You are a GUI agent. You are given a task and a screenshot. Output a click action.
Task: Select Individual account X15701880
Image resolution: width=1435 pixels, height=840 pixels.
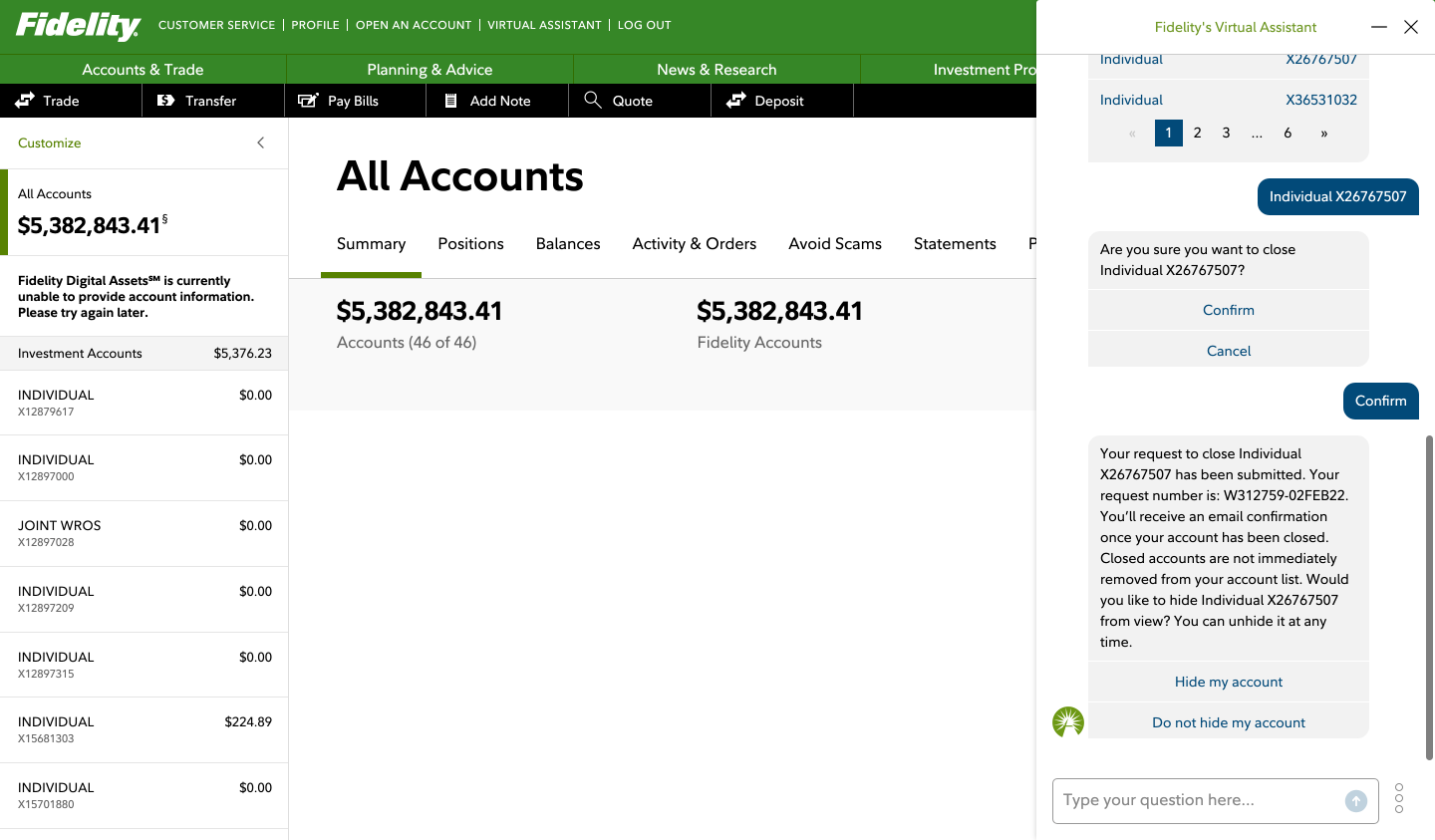click(x=144, y=795)
